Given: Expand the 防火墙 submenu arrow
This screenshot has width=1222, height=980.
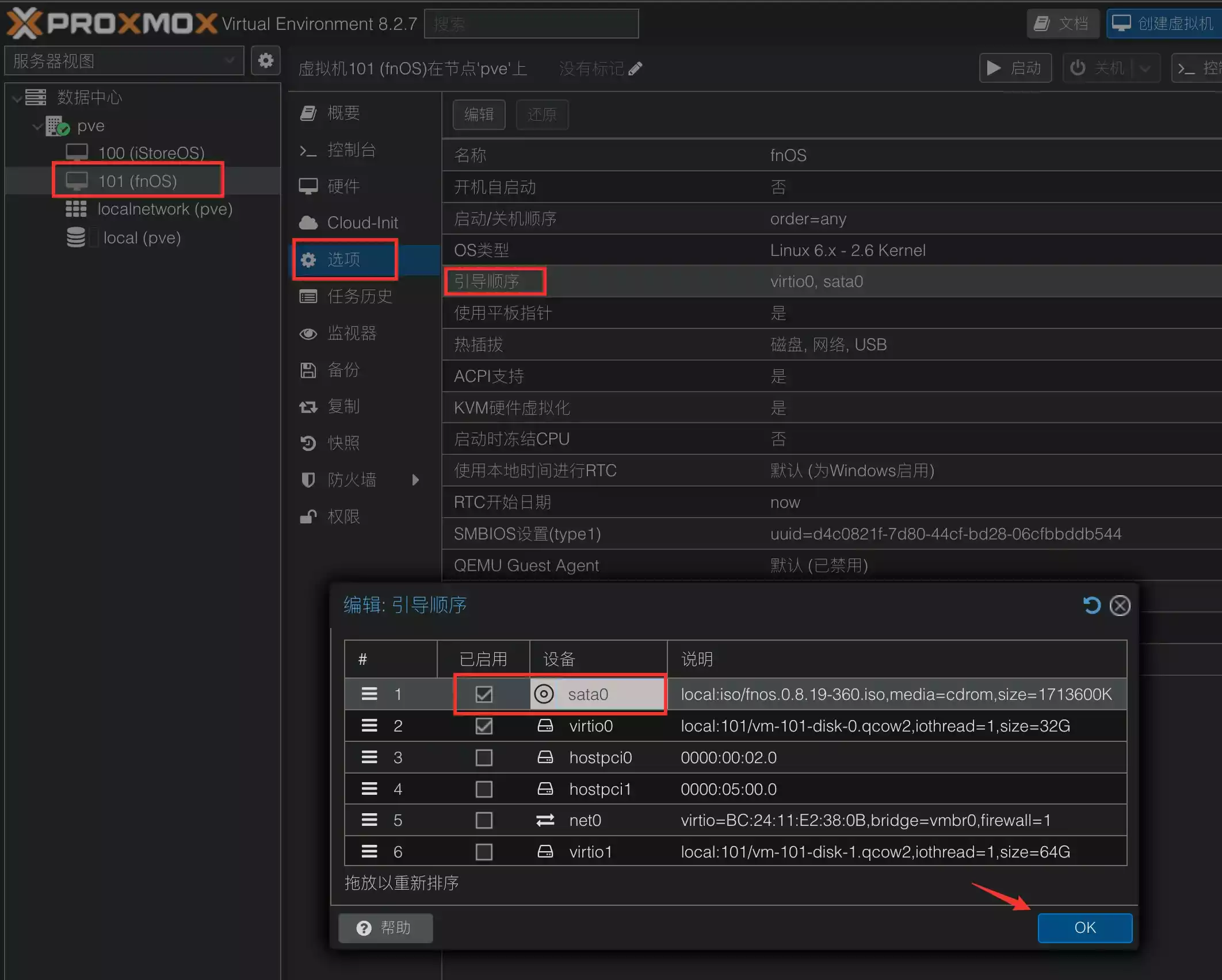Looking at the screenshot, I should (x=415, y=480).
